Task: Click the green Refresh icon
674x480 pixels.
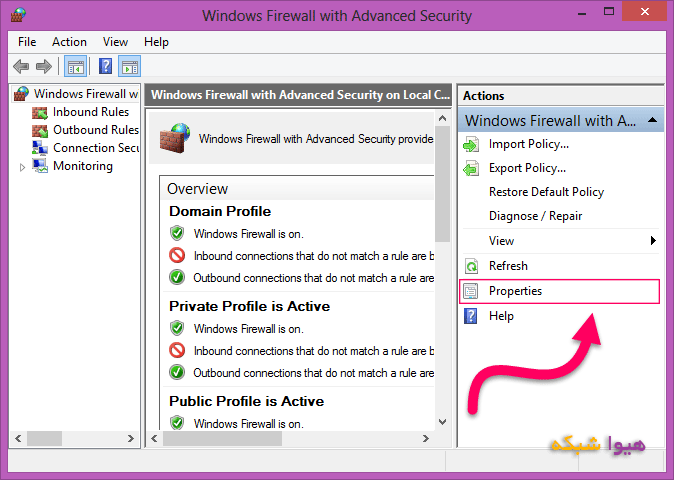Action: coord(471,266)
